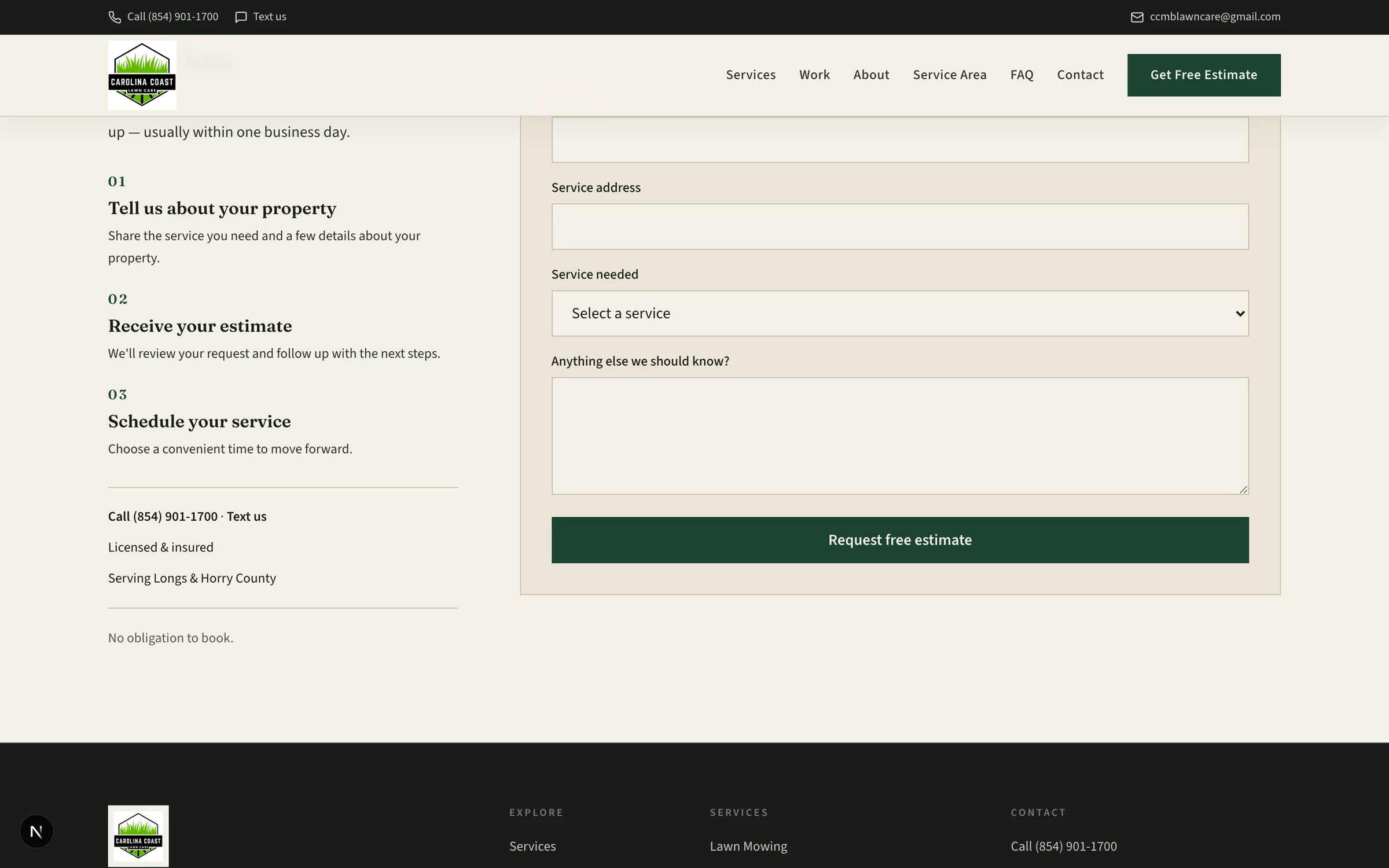Click the Carolina Coast logo in header
This screenshot has height=868, width=1389.
click(142, 75)
